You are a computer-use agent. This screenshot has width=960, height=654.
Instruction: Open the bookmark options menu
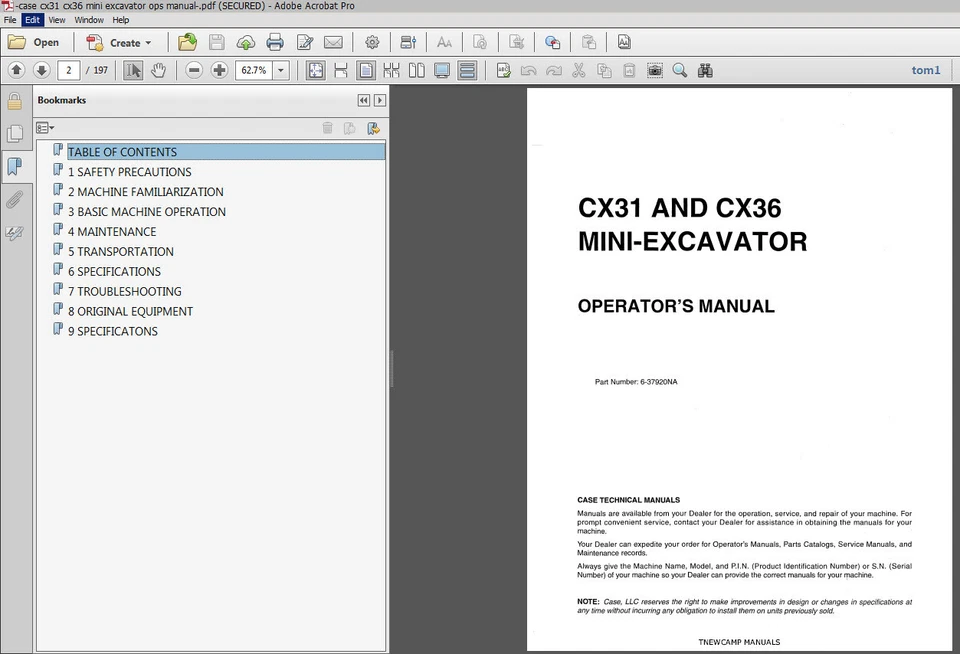pyautogui.click(x=44, y=127)
